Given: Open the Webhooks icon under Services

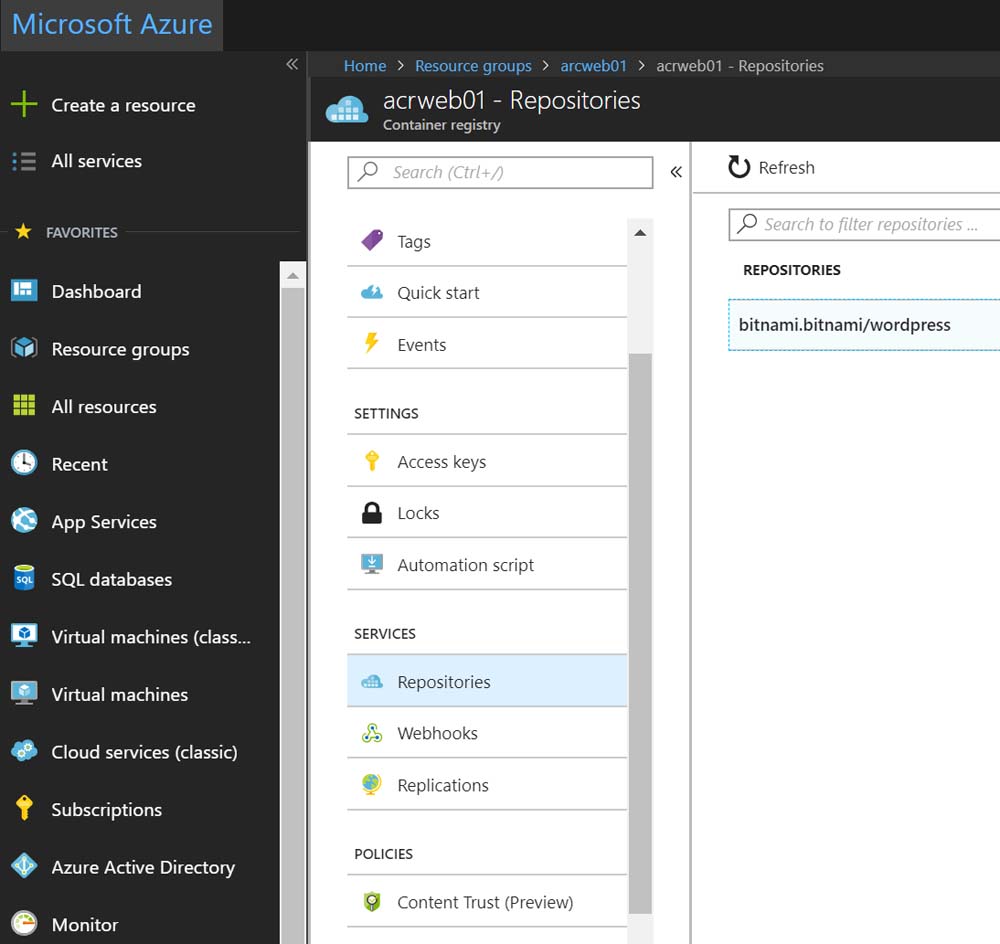Looking at the screenshot, I should 371,733.
